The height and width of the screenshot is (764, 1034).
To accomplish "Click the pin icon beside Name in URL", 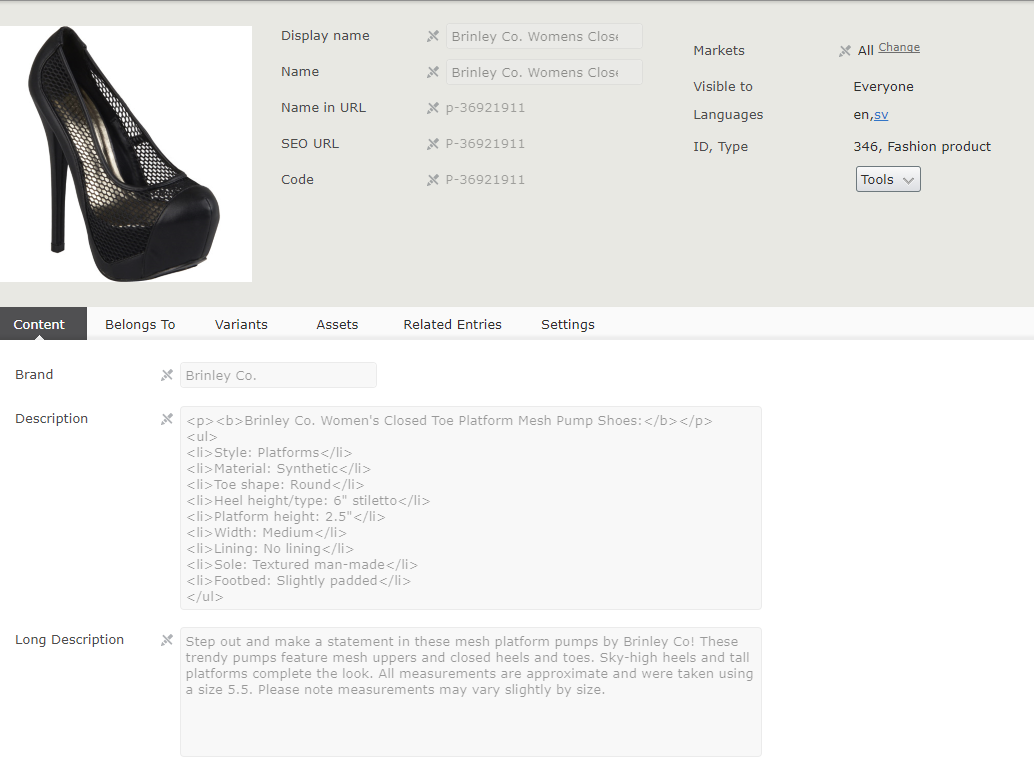I will click(433, 107).
